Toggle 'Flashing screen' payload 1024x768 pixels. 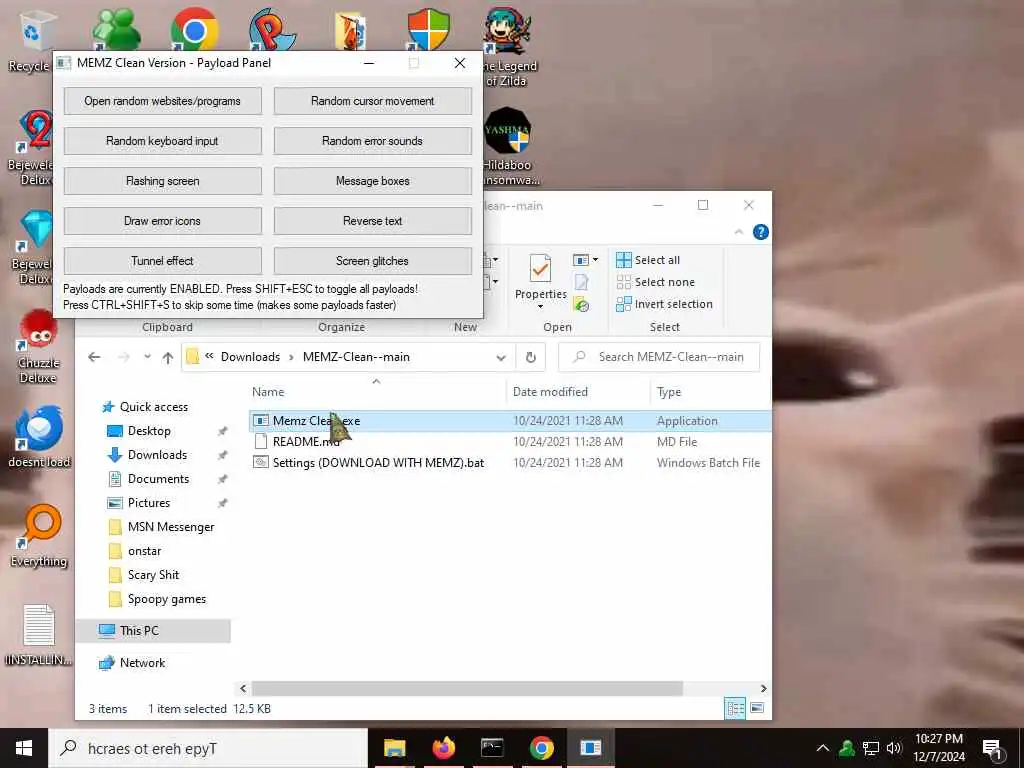(x=163, y=181)
